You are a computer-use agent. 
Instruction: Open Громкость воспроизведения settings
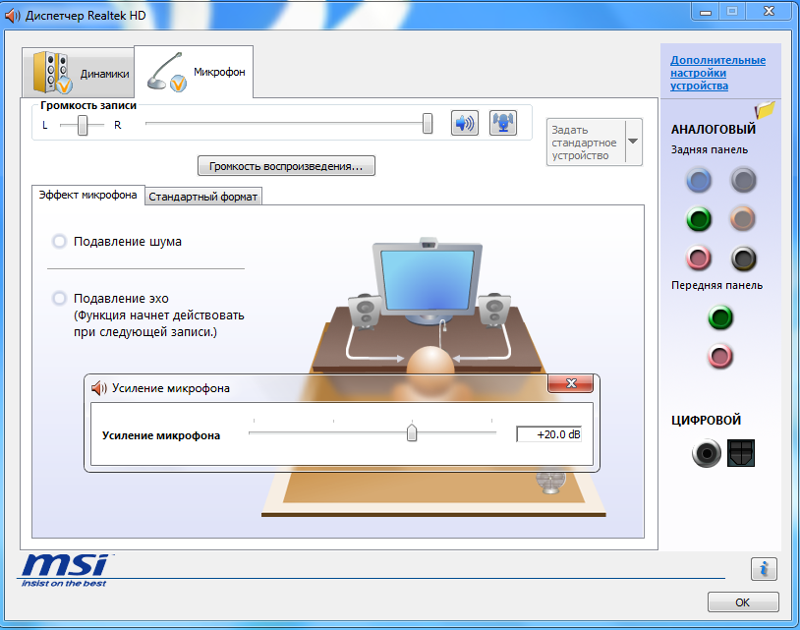(286, 166)
